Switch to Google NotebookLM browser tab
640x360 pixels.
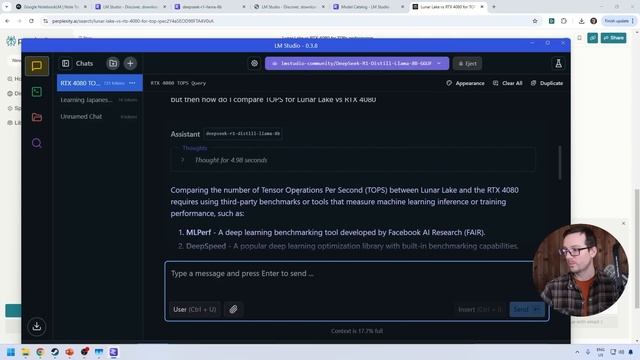click(51, 7)
